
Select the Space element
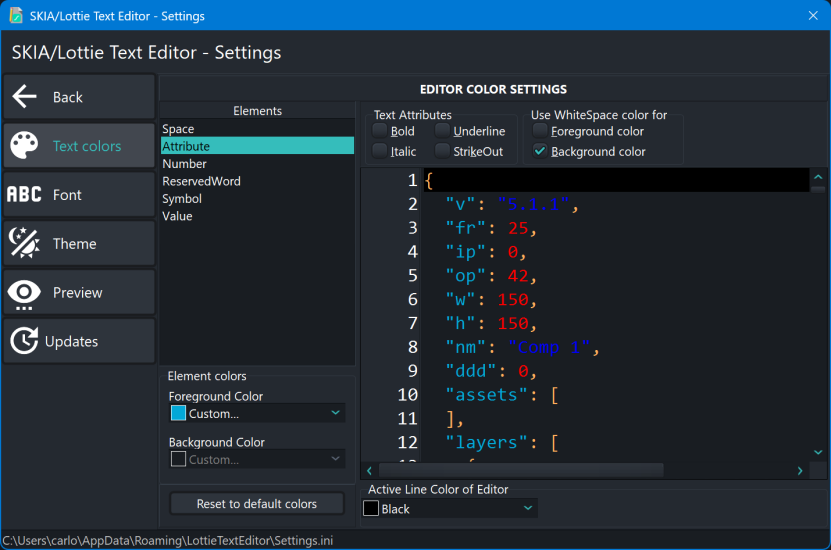click(x=258, y=129)
